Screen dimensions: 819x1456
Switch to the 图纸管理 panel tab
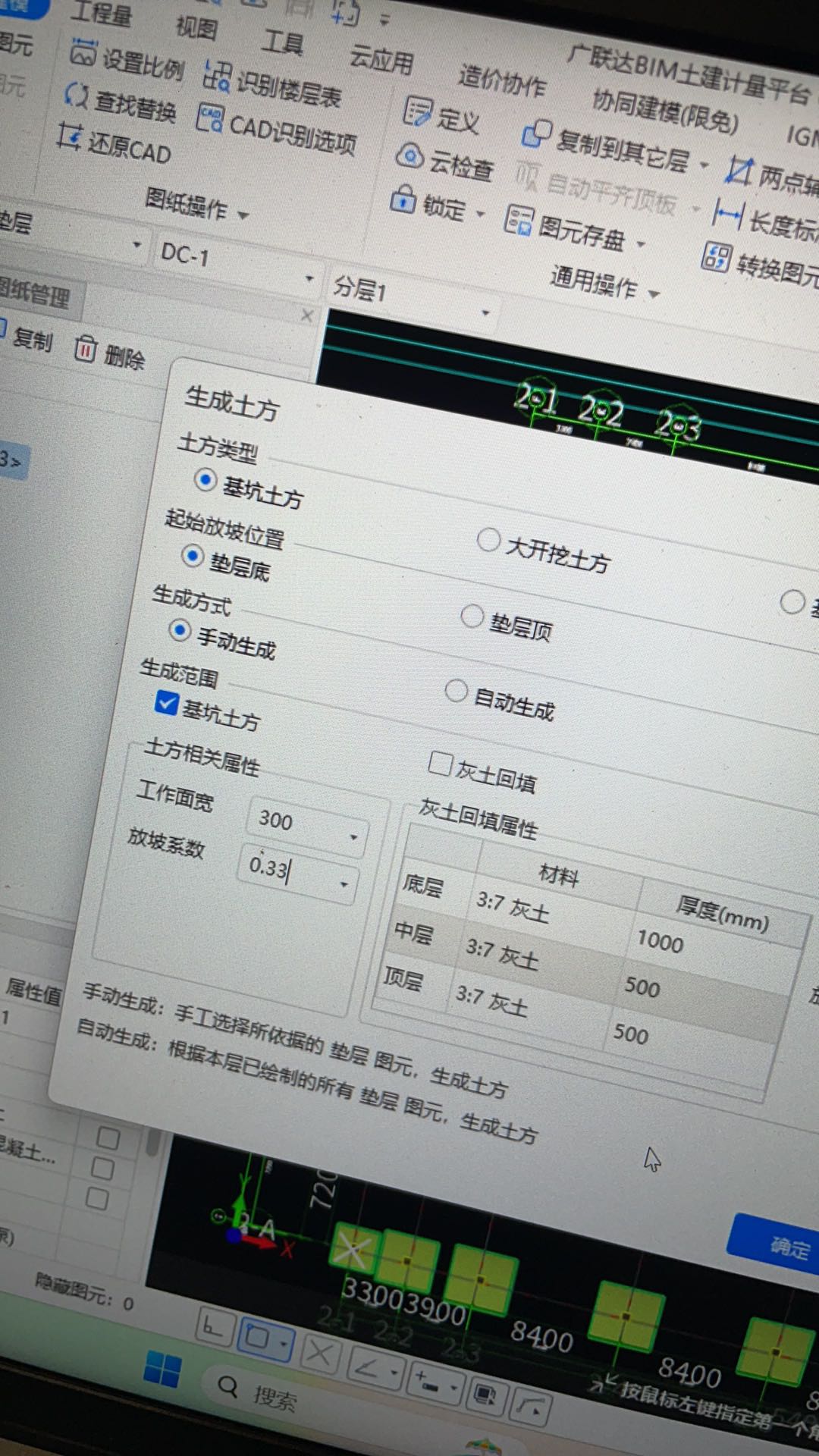36,293
